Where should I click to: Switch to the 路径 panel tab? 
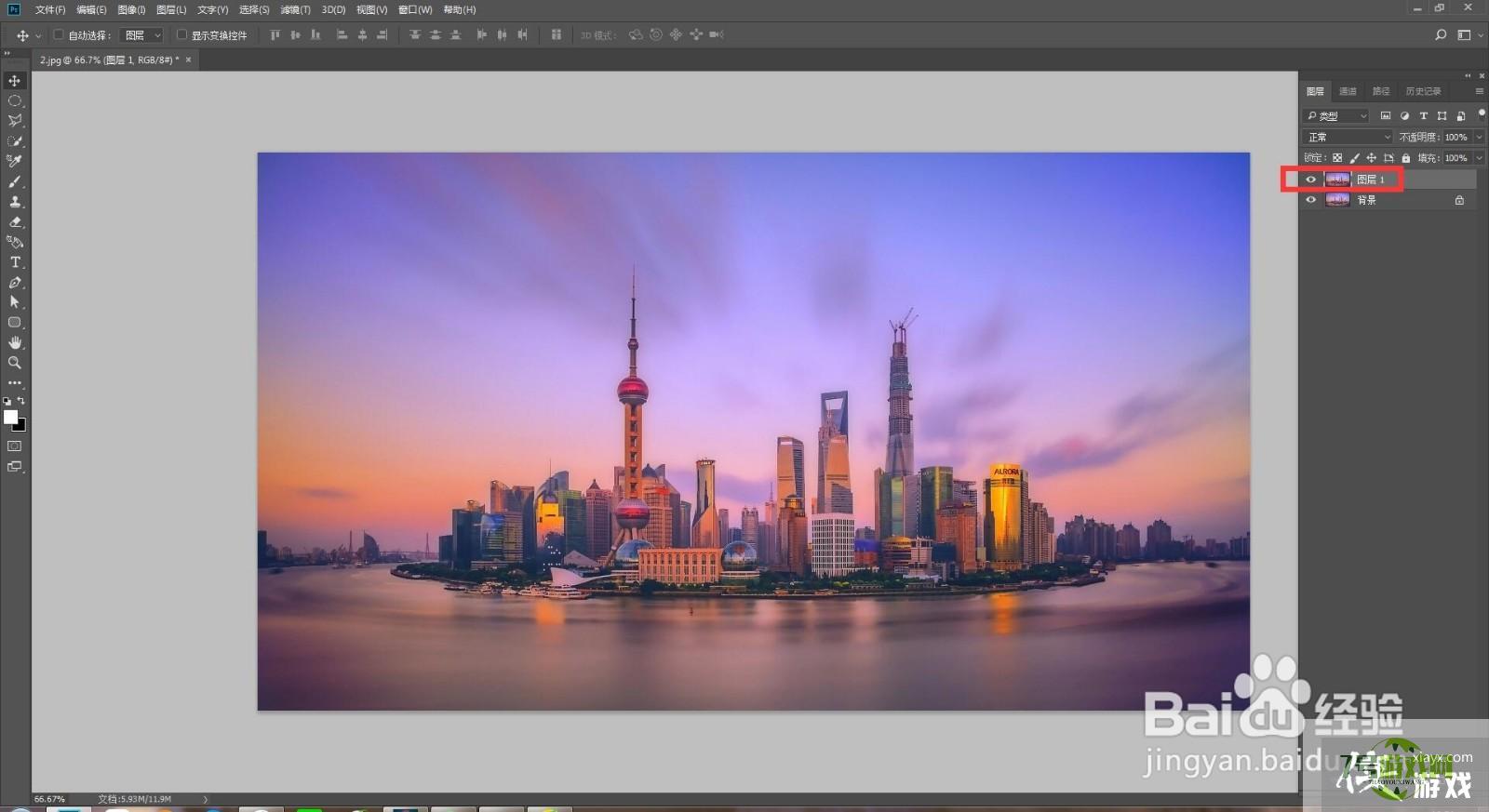click(x=1381, y=91)
